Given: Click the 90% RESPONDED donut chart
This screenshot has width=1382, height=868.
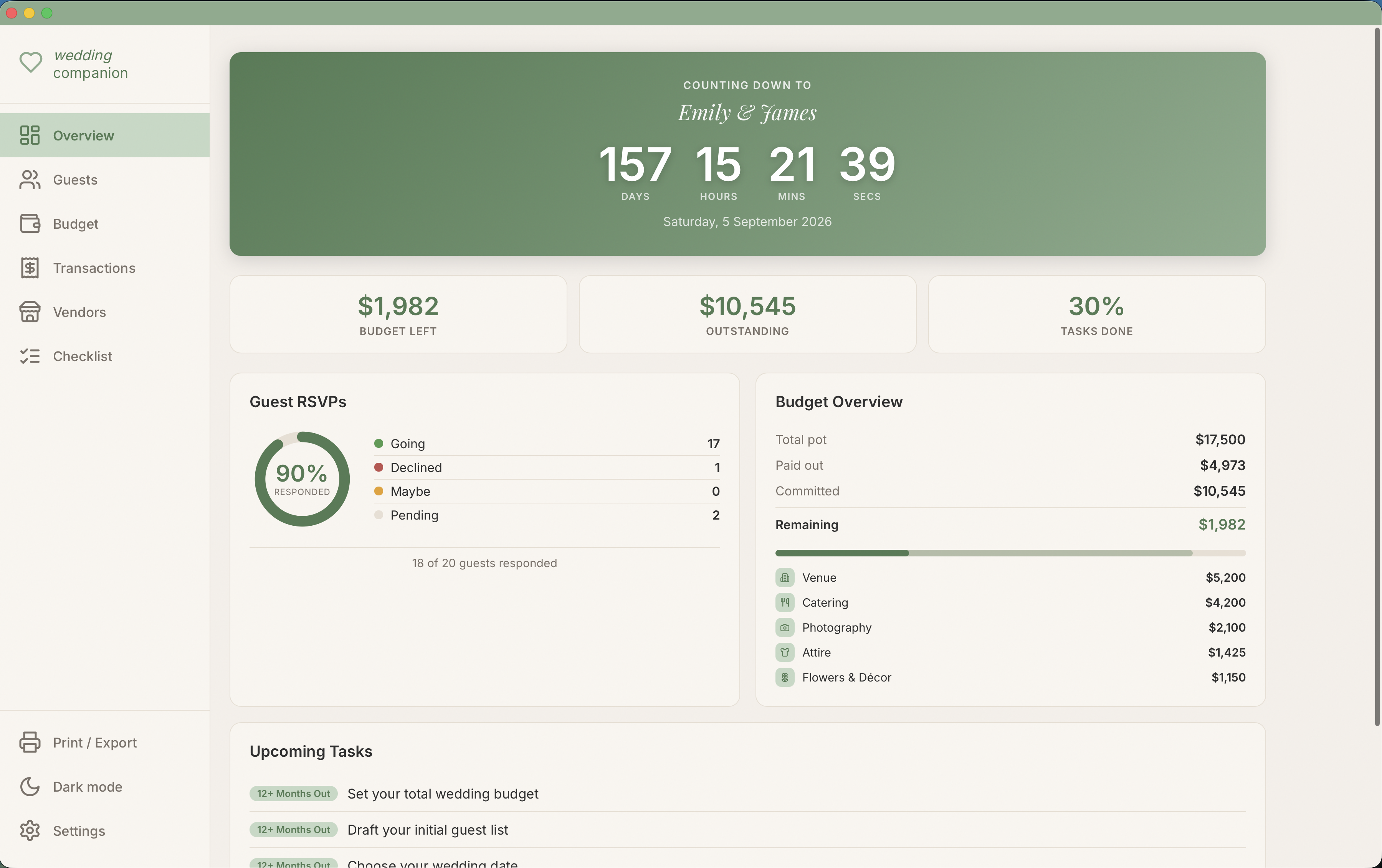Looking at the screenshot, I should (302, 479).
